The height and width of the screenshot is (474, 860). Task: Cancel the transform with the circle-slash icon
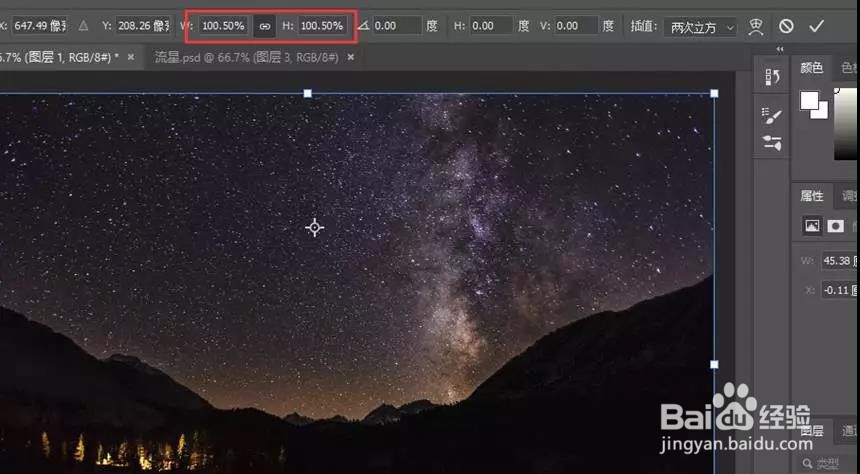[786, 26]
